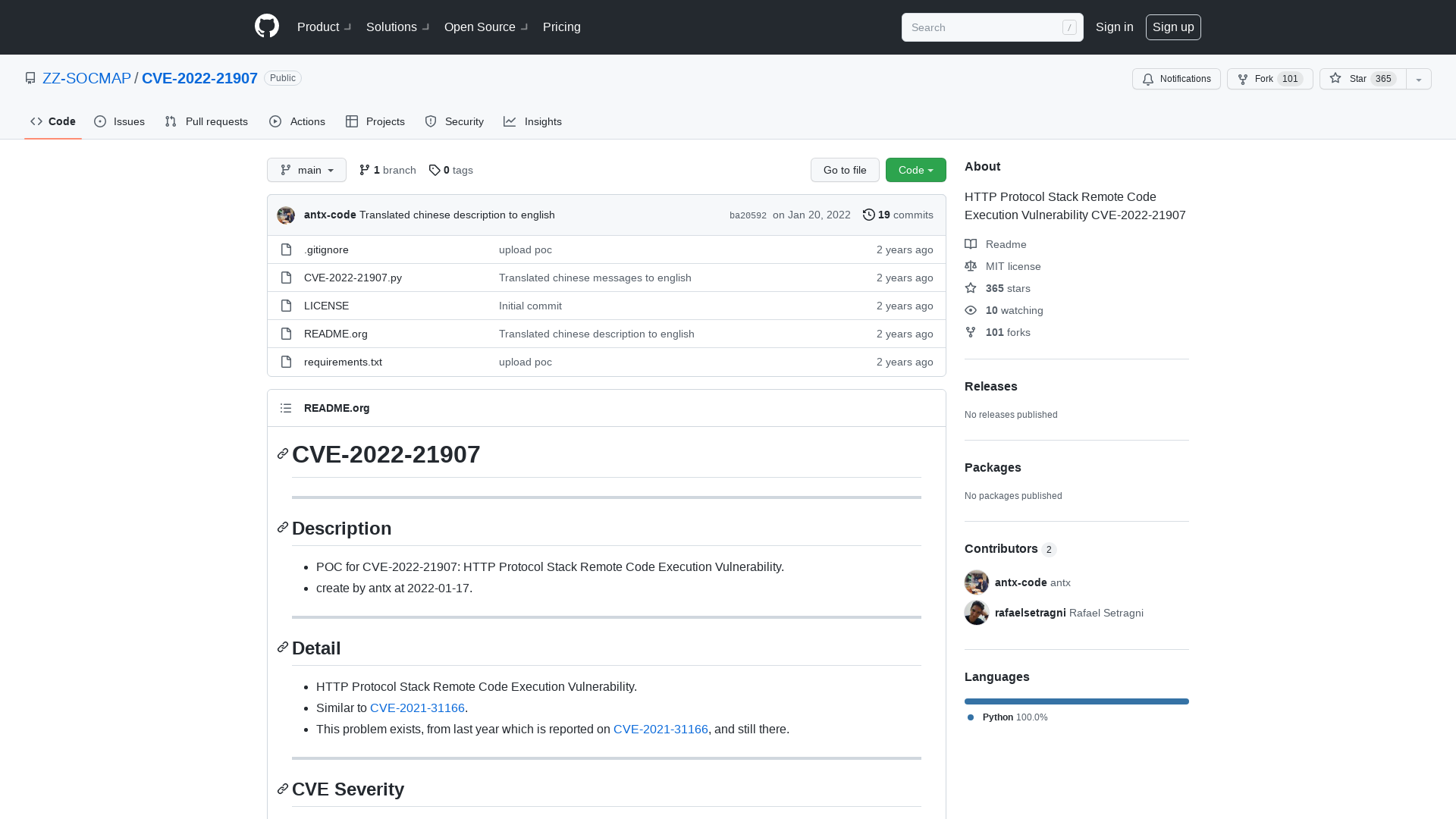Switch to the Insights tab
1456x819 pixels.
click(x=532, y=121)
